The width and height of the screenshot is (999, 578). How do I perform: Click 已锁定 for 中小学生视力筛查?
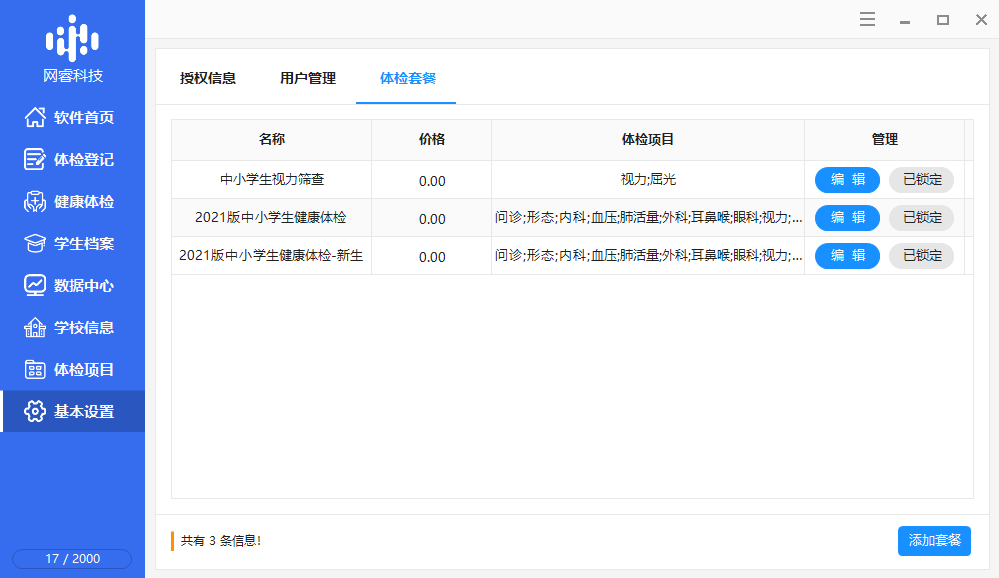point(921,180)
